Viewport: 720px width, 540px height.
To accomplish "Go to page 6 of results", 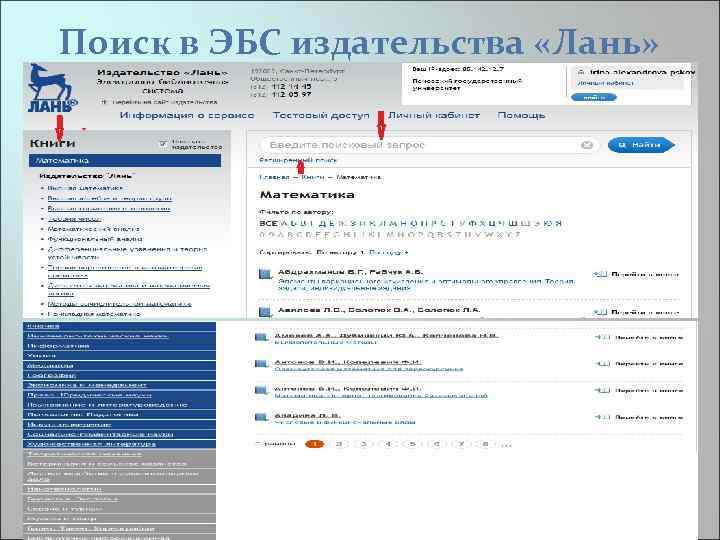I will (x=437, y=444).
